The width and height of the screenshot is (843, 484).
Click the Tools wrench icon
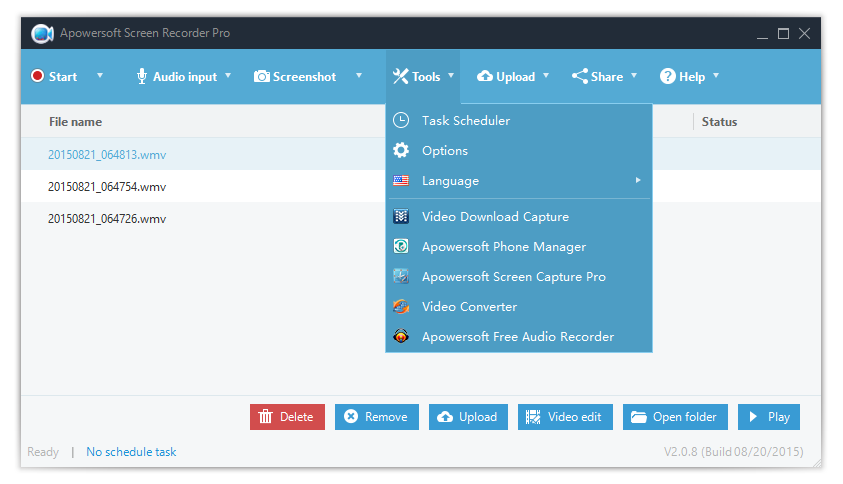(401, 76)
